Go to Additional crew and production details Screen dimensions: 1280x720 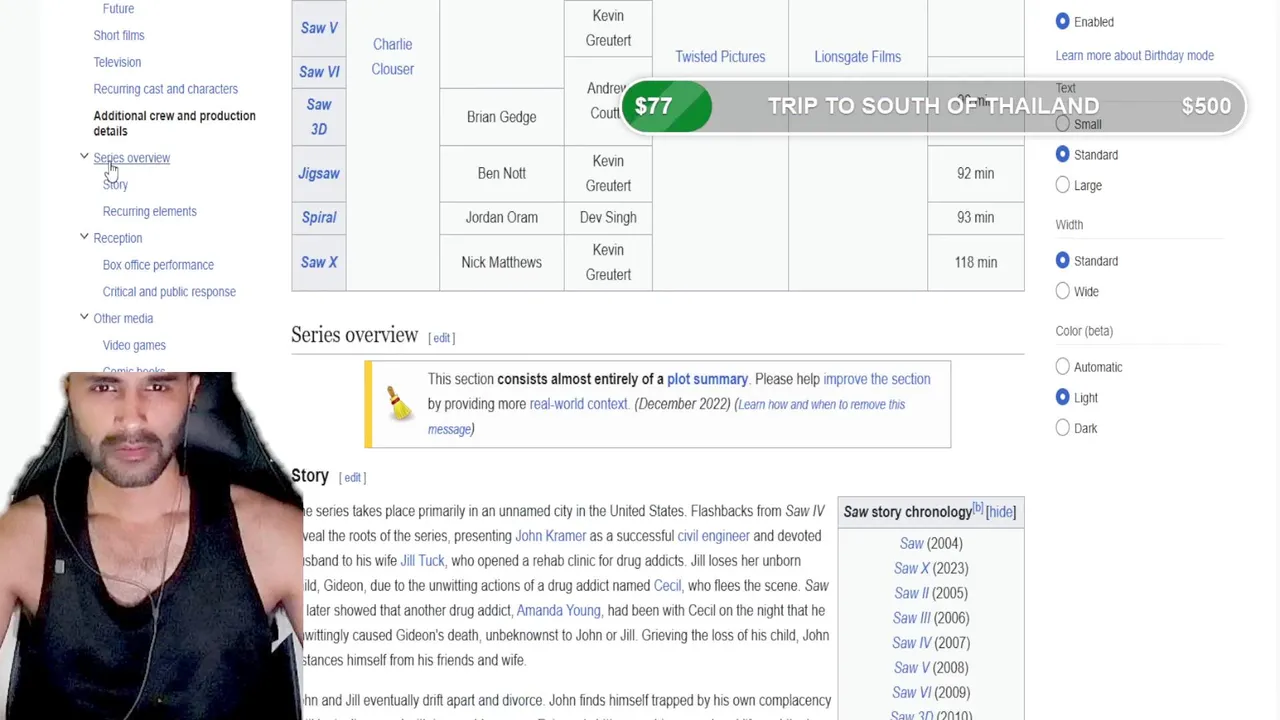point(174,123)
